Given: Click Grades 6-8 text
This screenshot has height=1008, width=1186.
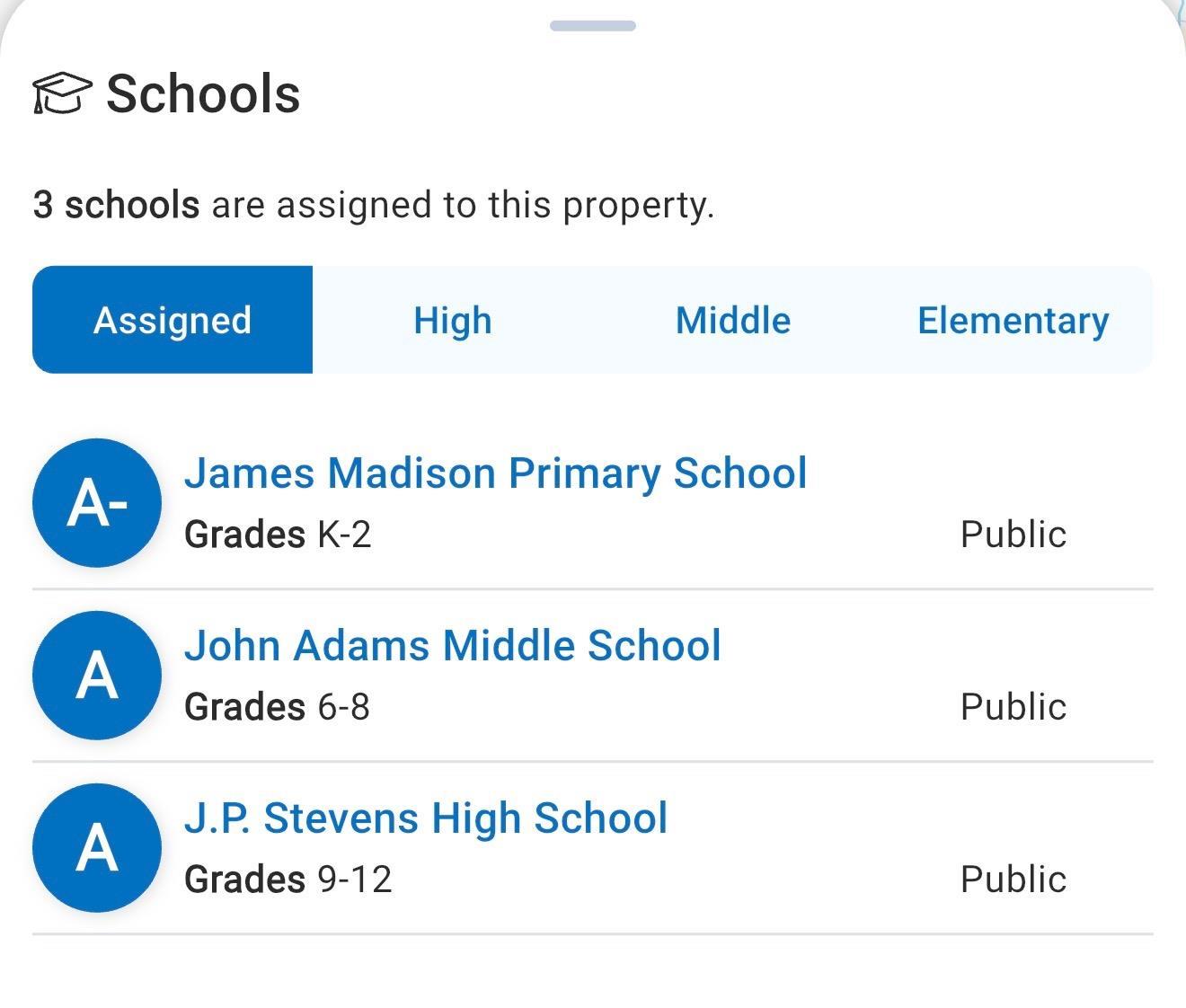Looking at the screenshot, I should 277,707.
